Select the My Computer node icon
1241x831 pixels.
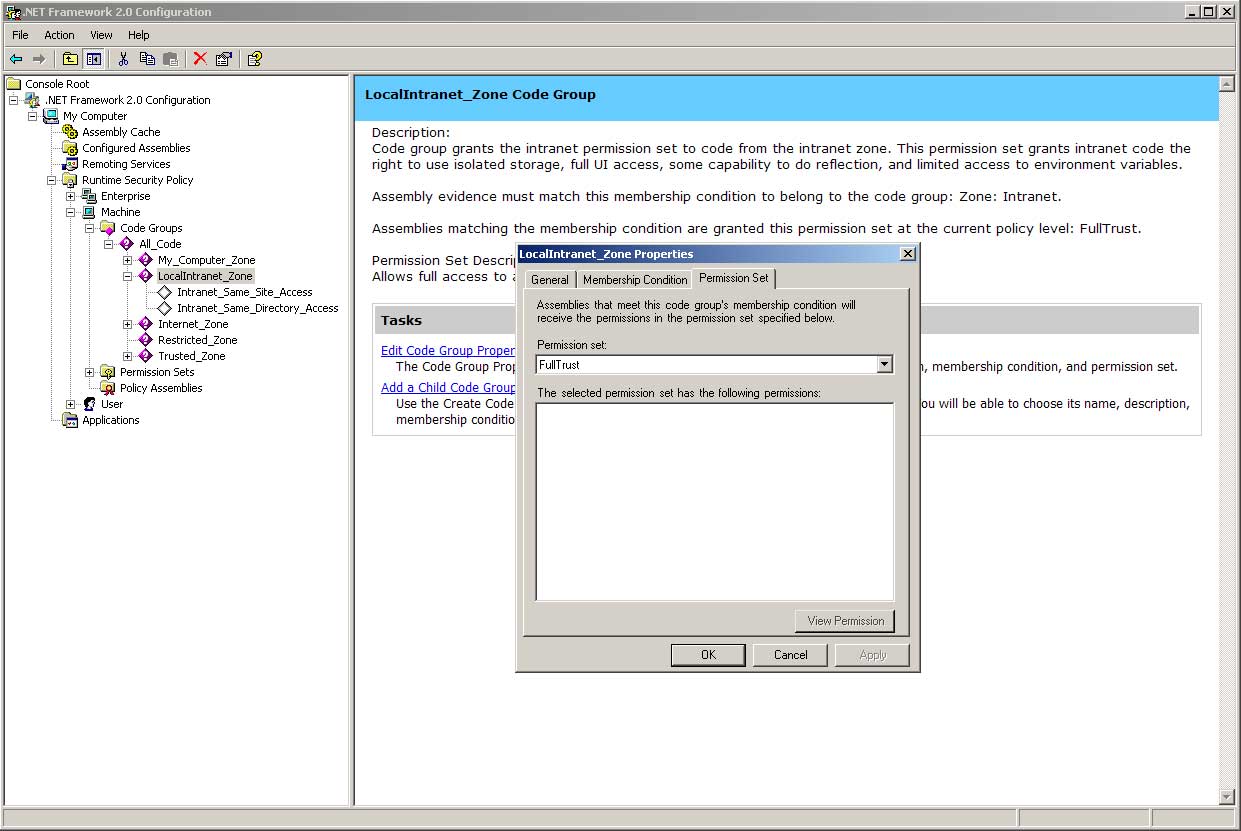51,116
